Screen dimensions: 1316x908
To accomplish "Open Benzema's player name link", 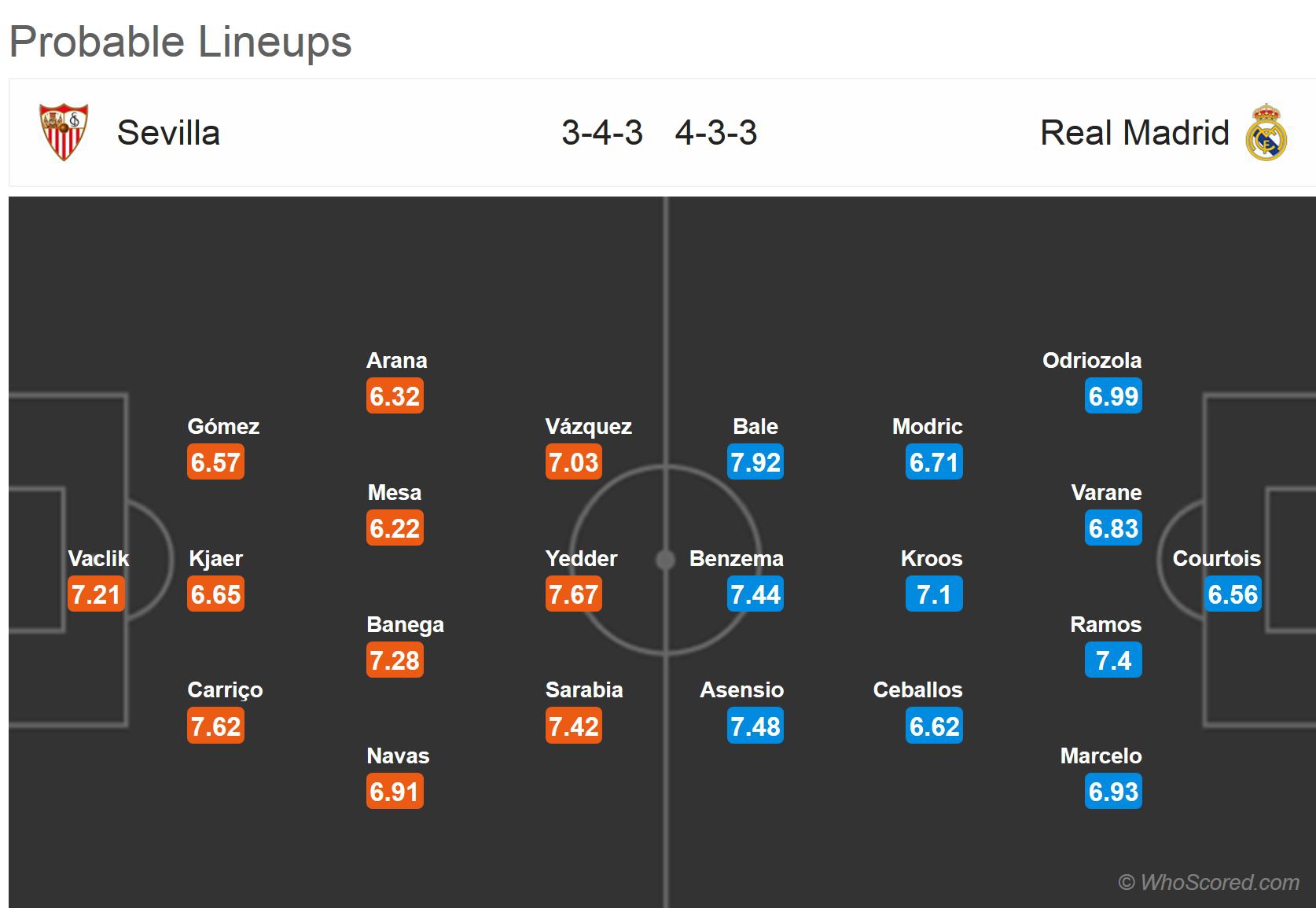I will click(737, 558).
